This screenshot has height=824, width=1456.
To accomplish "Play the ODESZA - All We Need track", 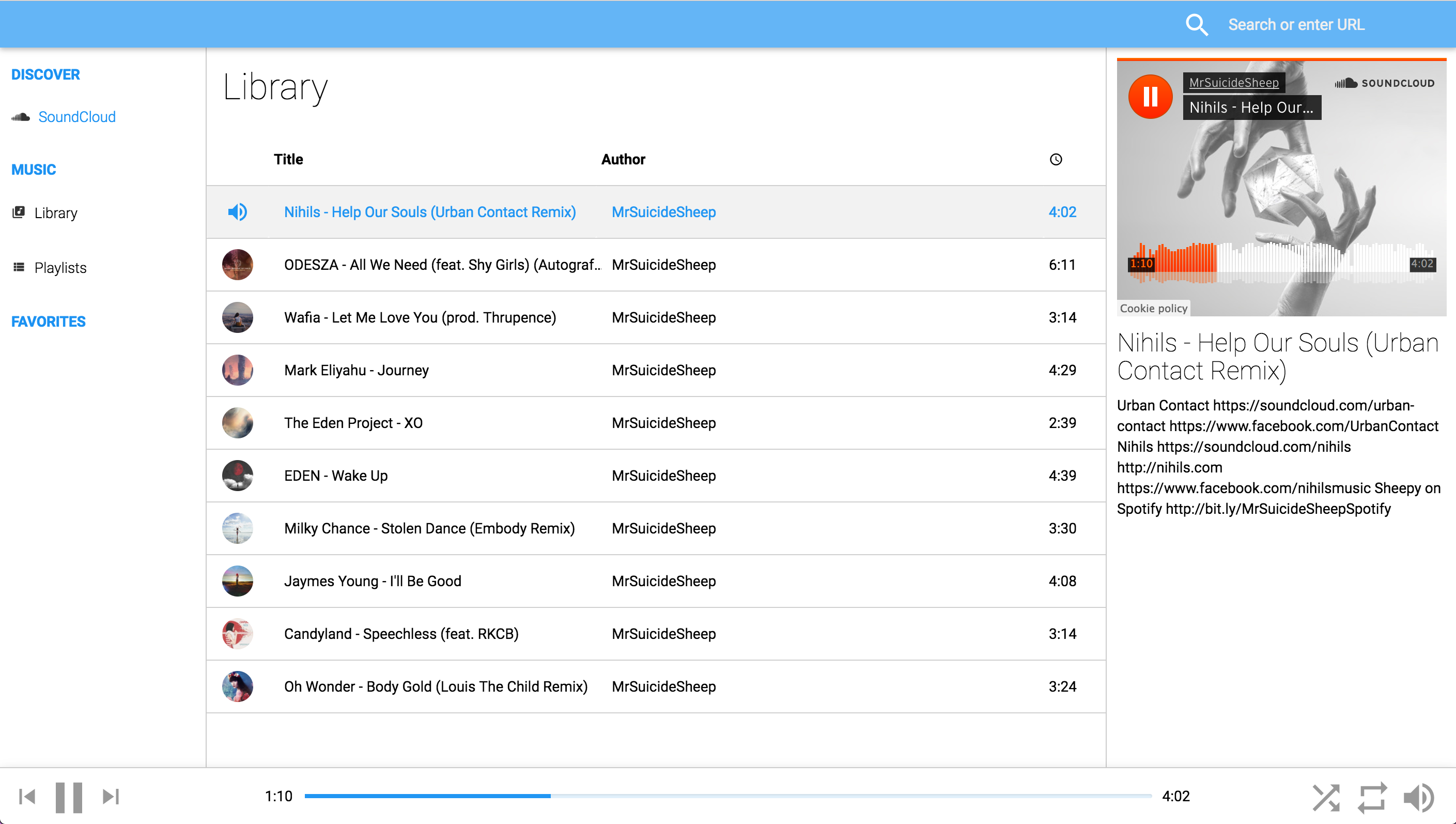I will tap(442, 264).
